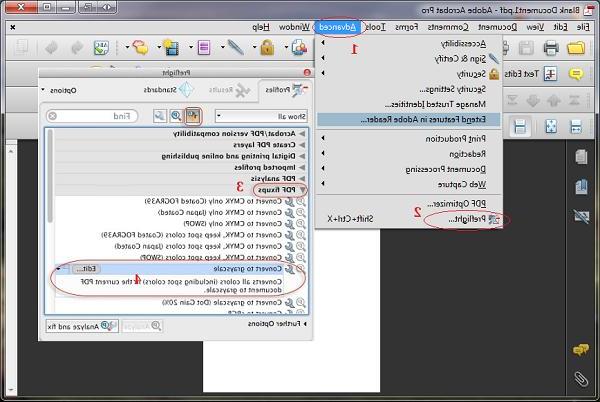
Task: Choose Preflight... from the Advanced menu
Action: pos(409,219)
